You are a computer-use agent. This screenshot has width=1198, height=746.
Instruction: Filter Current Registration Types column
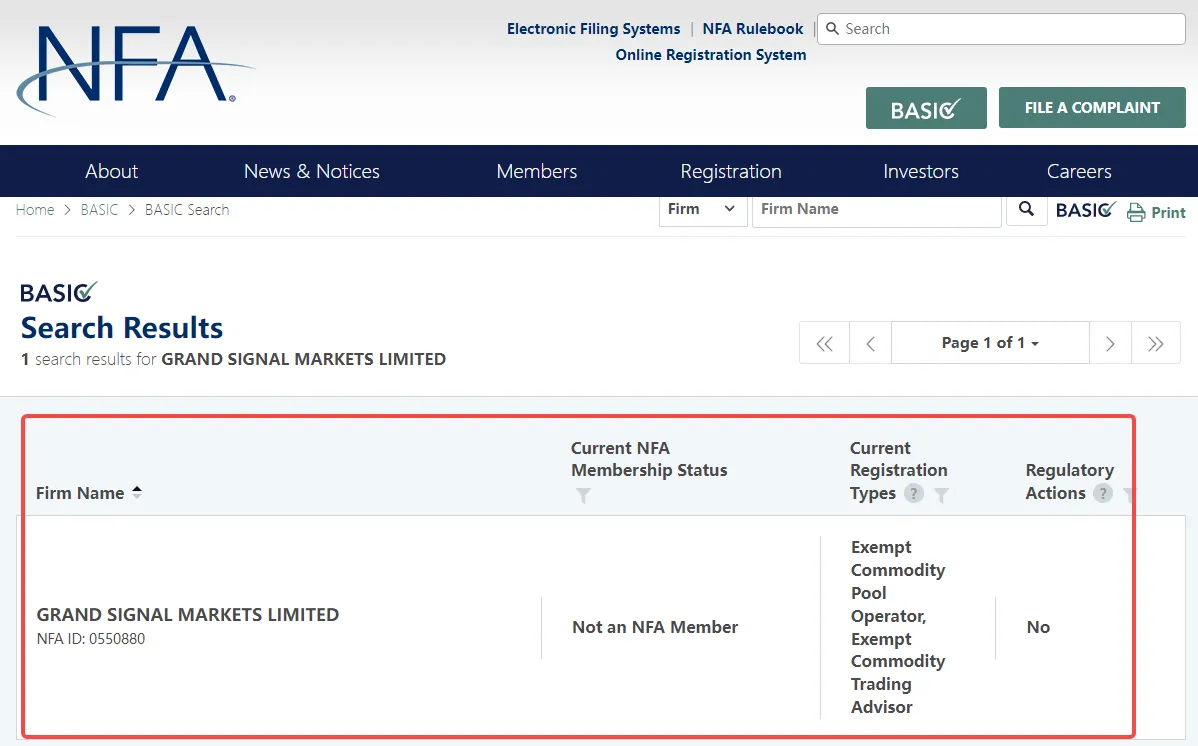point(941,495)
